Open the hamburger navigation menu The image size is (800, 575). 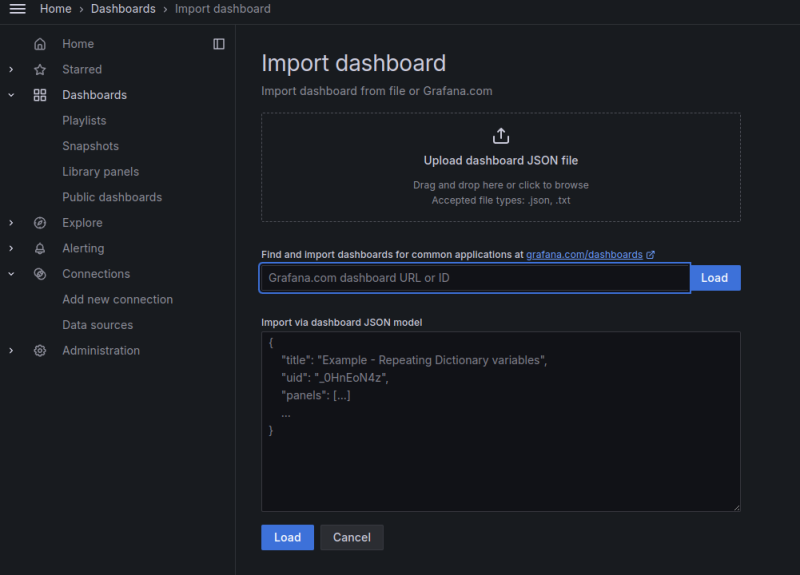[17, 9]
